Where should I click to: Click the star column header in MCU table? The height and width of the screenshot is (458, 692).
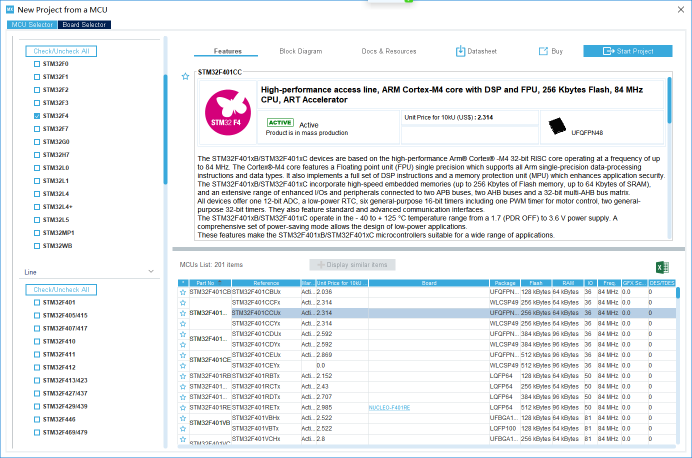(183, 283)
